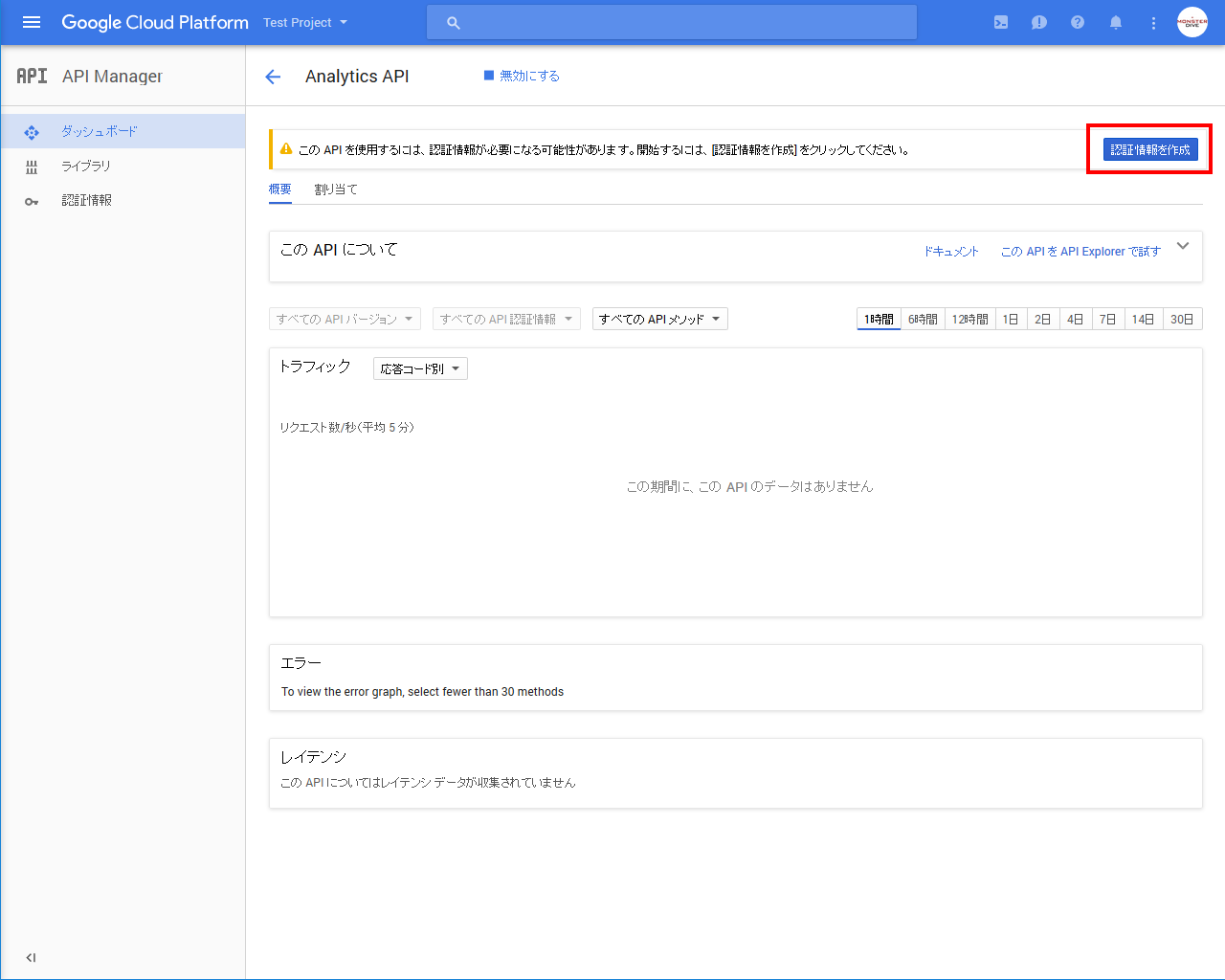Open the feedback alert icon
Screen dimensions: 1225x980
[x=1039, y=22]
